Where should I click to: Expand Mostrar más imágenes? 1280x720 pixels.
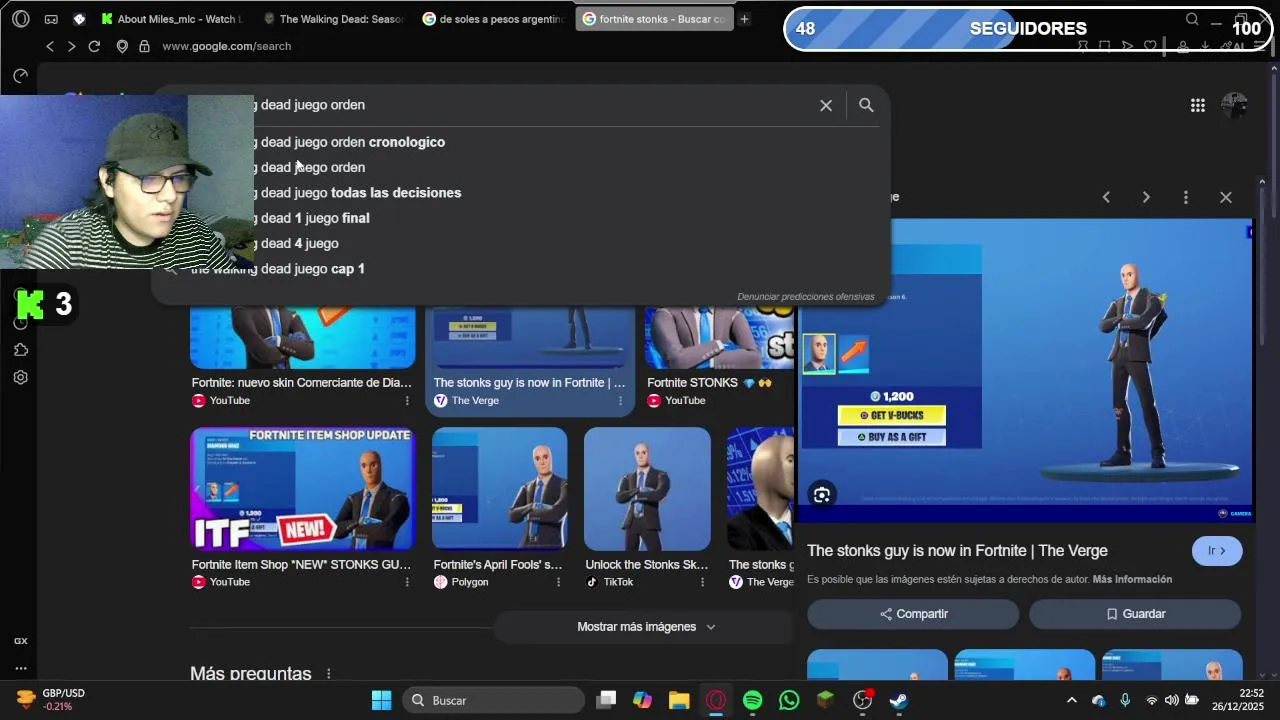646,627
